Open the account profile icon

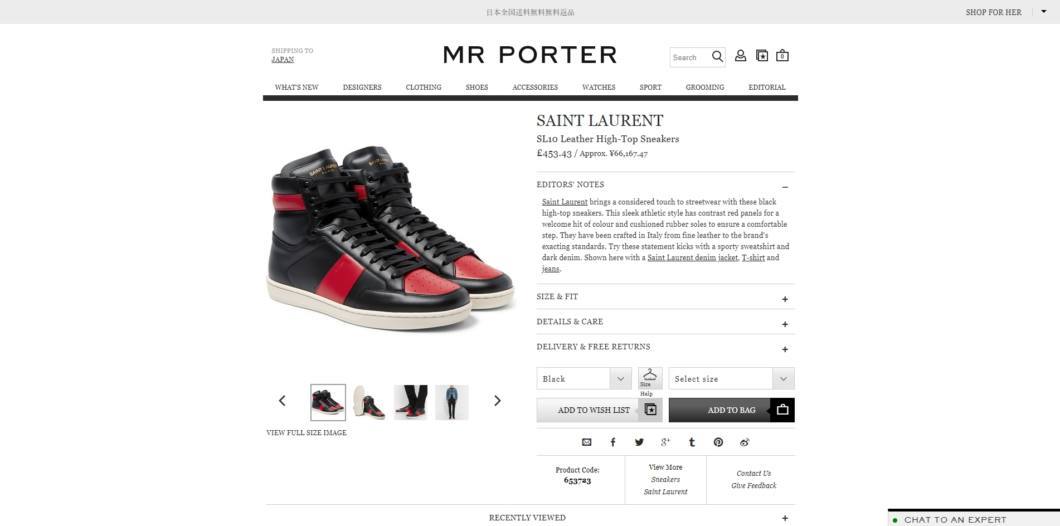740,56
